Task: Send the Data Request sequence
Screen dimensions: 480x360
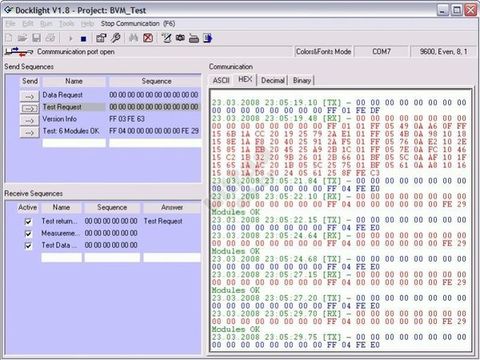Action: click(x=29, y=96)
